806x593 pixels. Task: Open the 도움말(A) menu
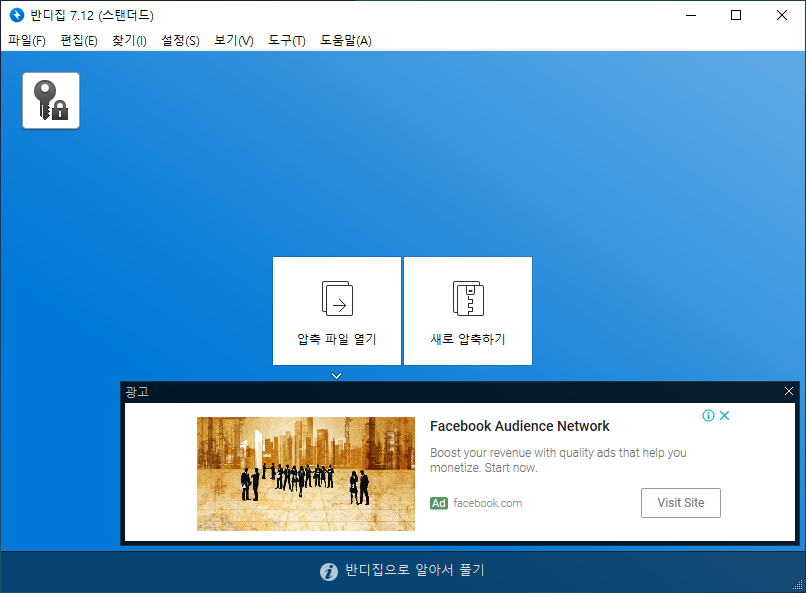point(346,41)
